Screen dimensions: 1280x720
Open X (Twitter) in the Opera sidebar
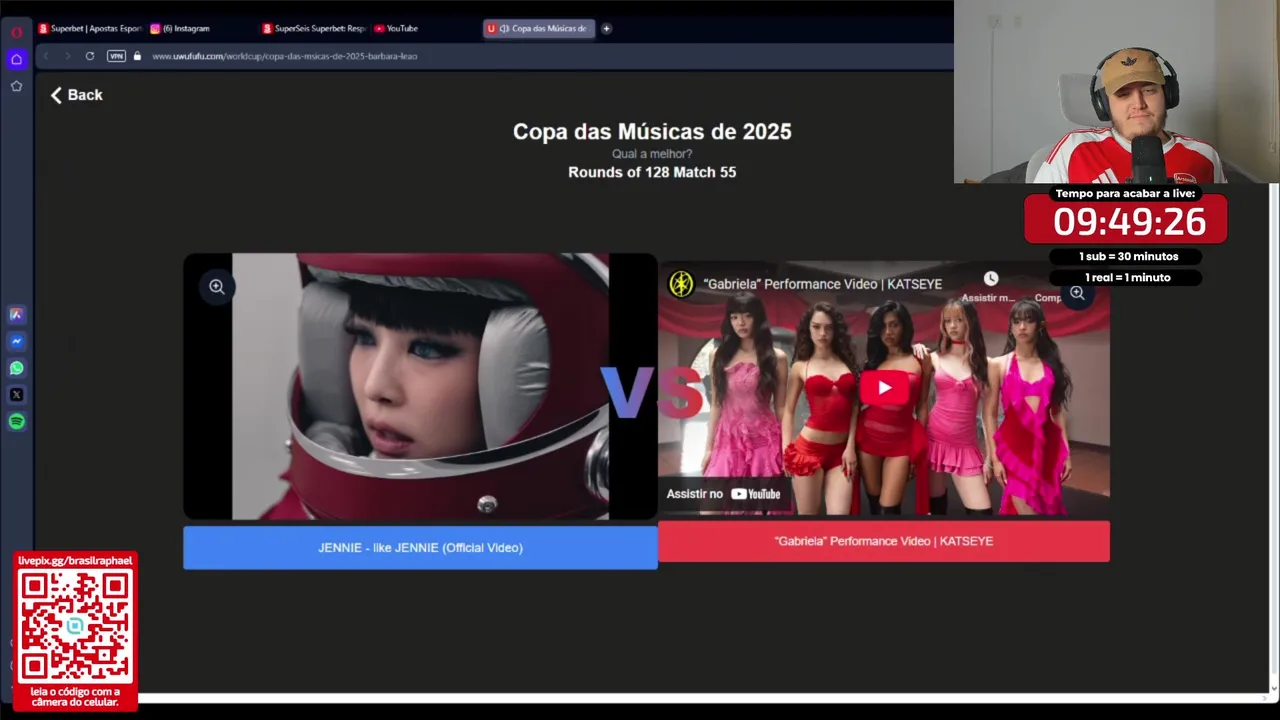pyautogui.click(x=16, y=395)
